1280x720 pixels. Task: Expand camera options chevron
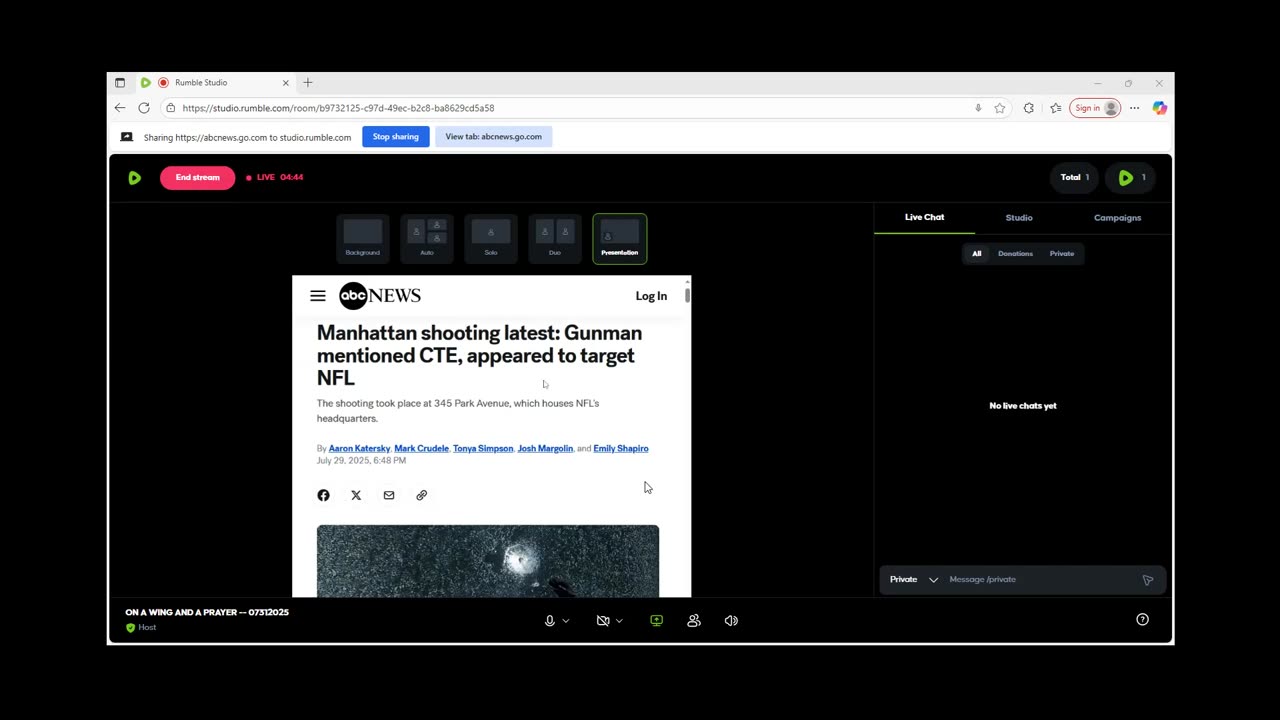click(619, 621)
